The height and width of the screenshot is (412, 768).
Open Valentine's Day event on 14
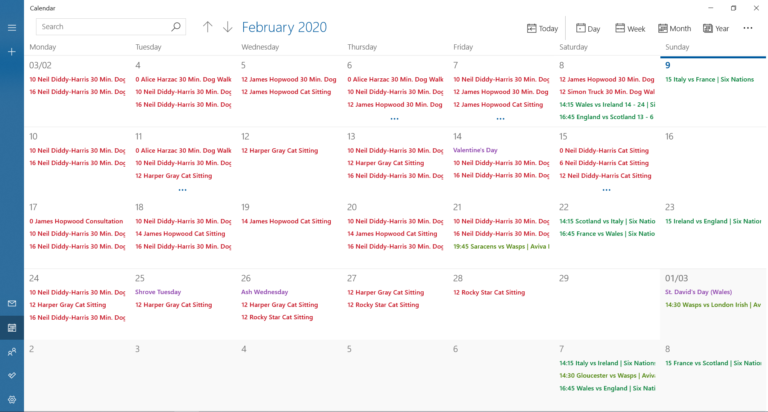click(x=475, y=150)
